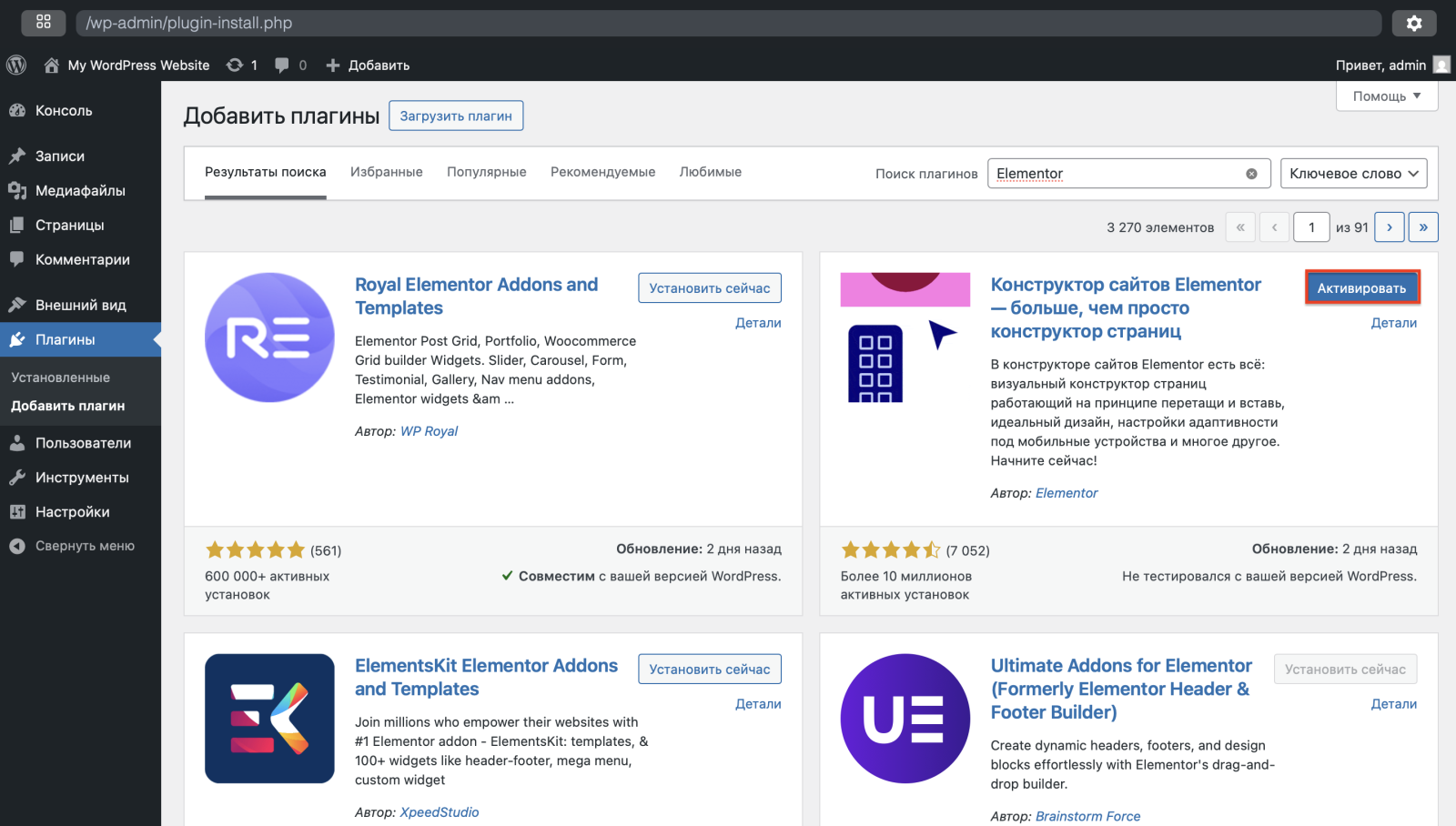This screenshot has width=1456, height=826.
Task: Click the Загрузить плагин button
Action: pos(456,116)
